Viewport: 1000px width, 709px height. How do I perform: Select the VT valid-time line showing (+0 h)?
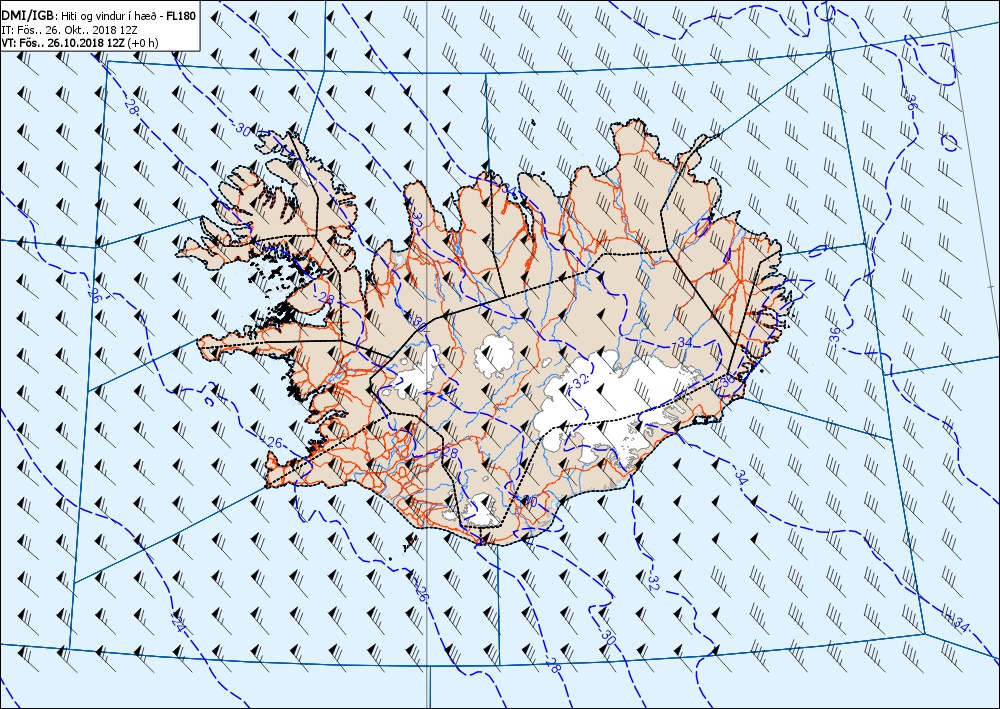(80, 43)
